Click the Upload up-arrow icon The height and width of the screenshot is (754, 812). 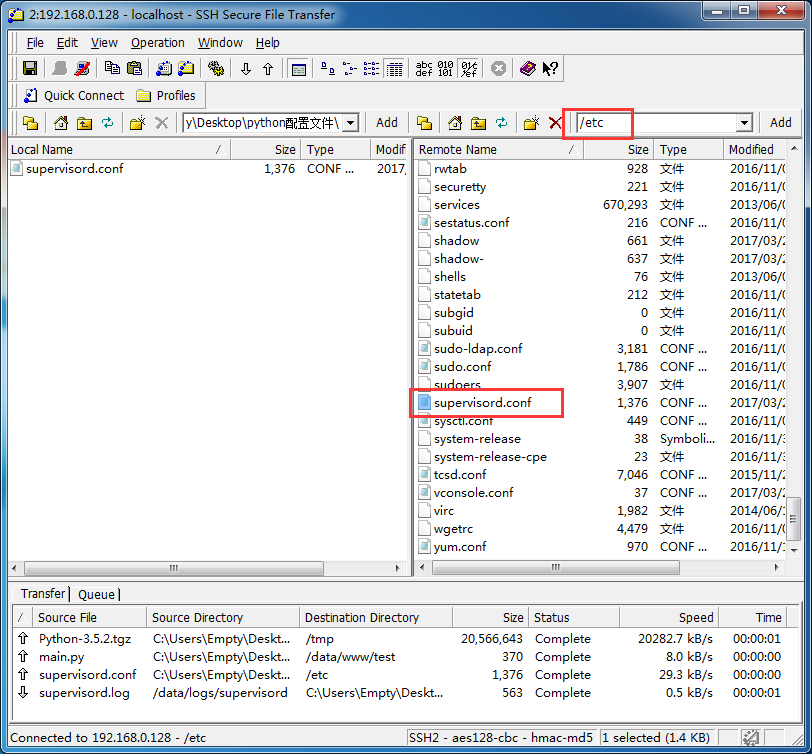268,68
